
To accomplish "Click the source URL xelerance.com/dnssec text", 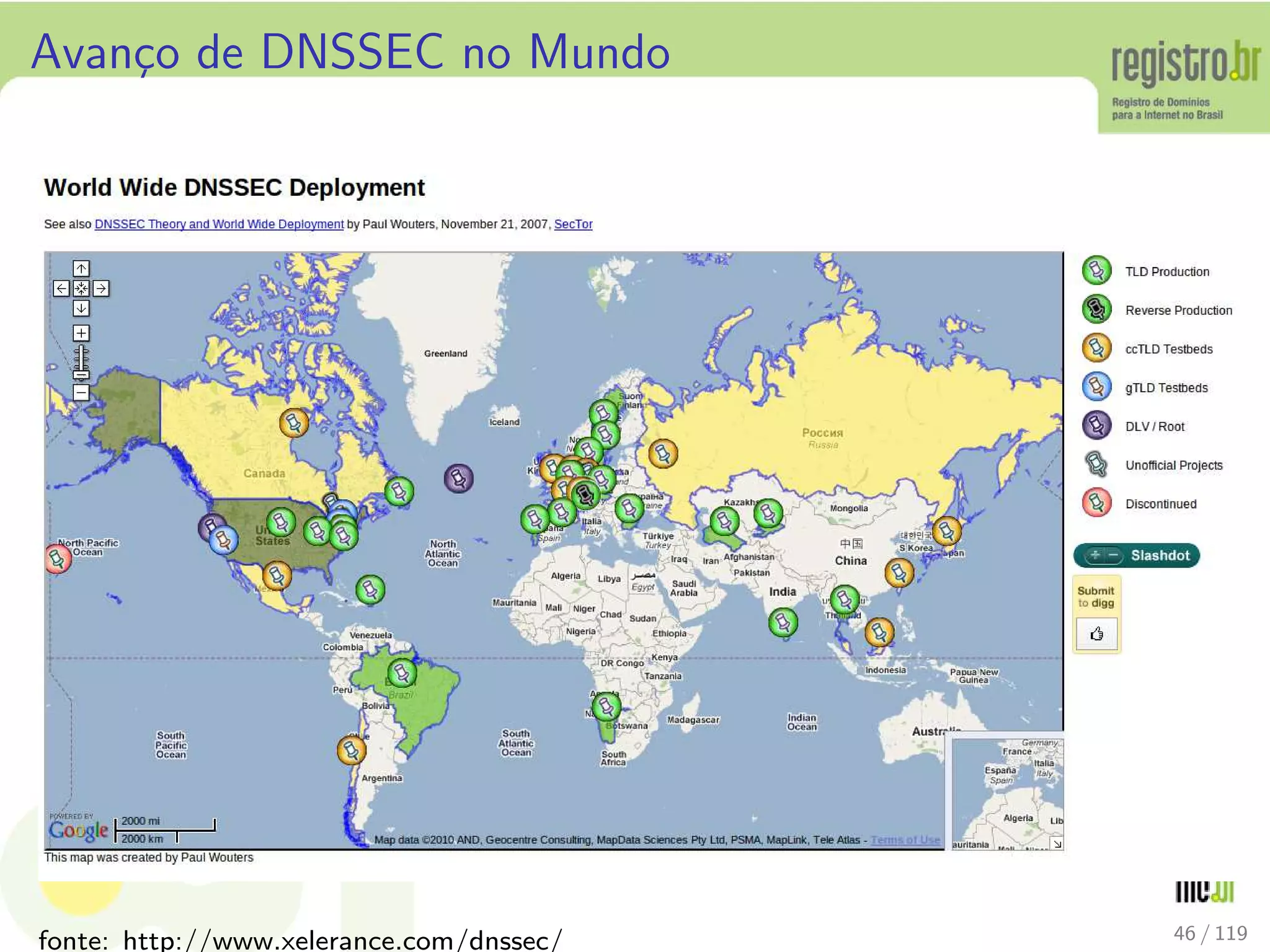I will pyautogui.click(x=342, y=940).
